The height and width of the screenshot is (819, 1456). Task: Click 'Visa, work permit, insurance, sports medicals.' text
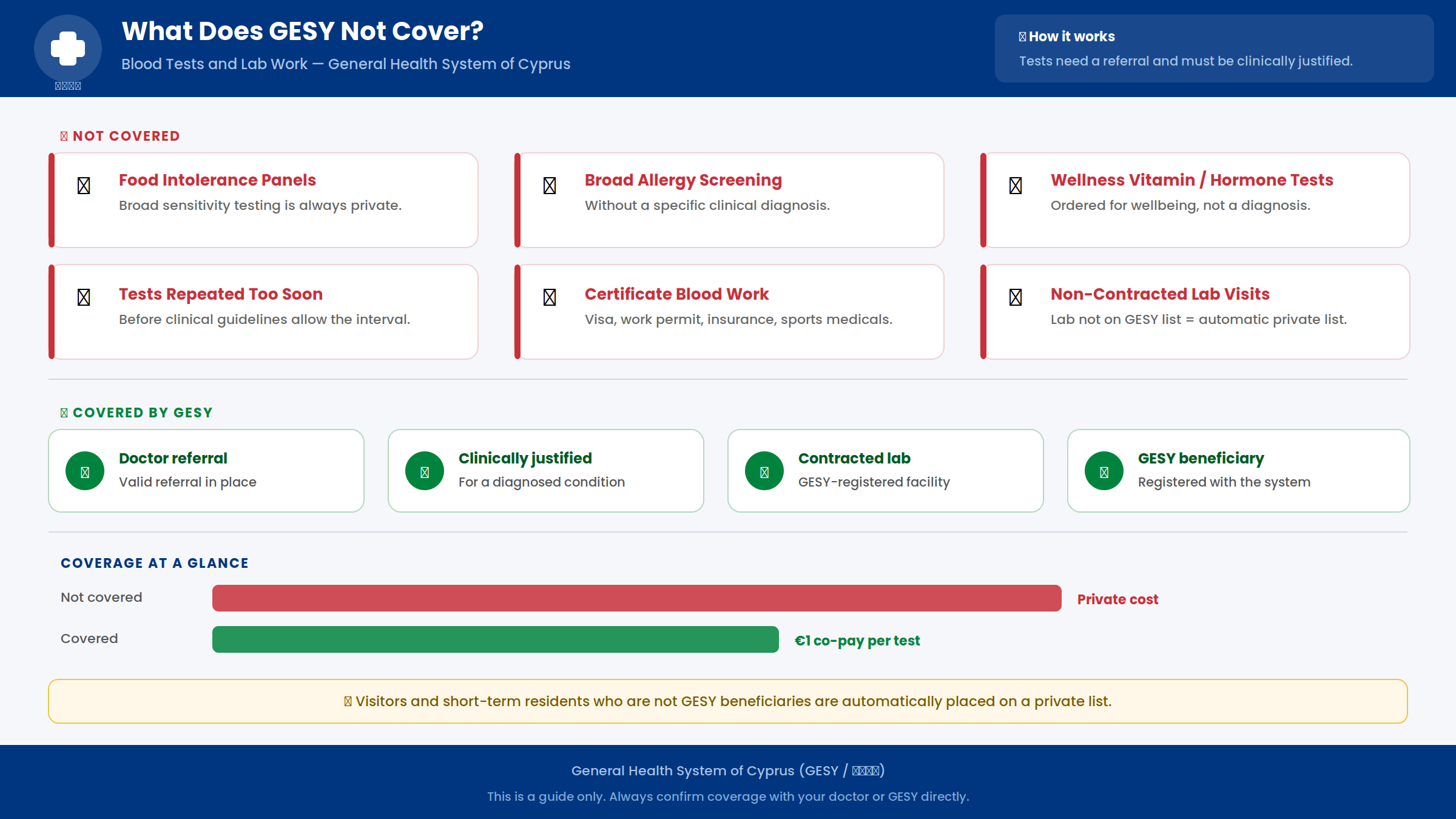[x=739, y=320]
